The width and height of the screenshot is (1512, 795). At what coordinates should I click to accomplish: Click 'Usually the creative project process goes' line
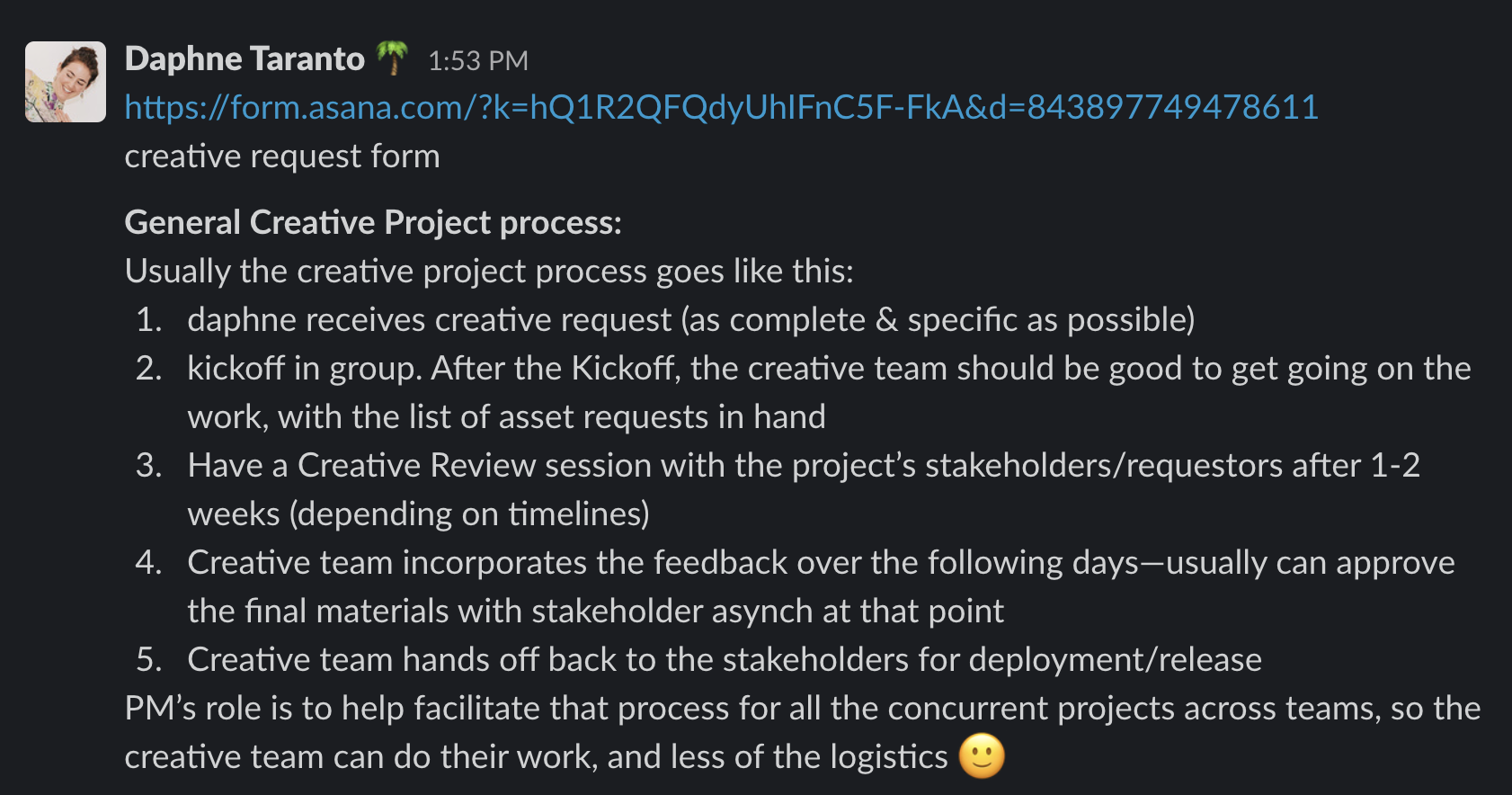(489, 271)
